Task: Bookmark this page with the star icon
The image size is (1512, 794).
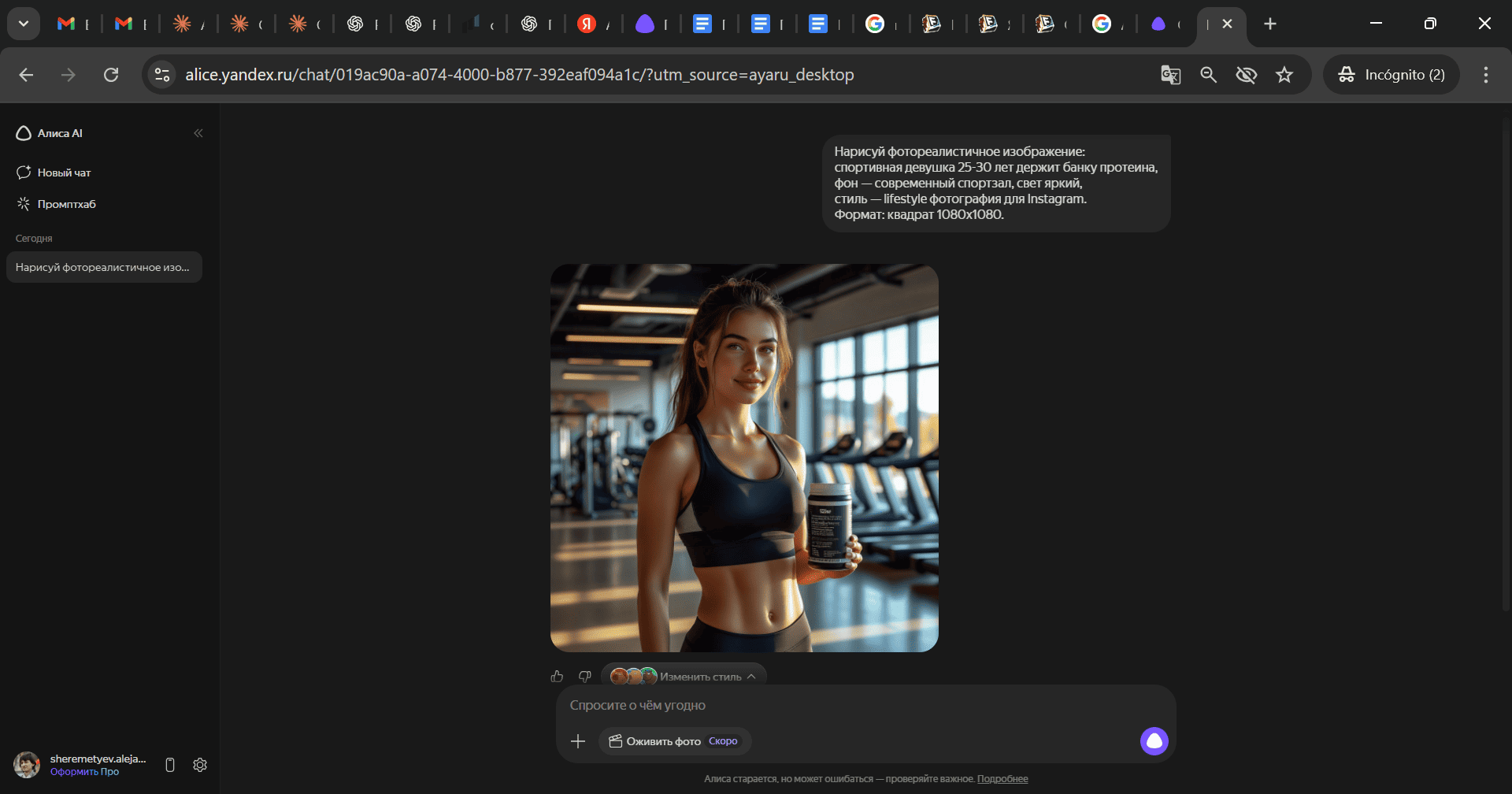Action: point(1284,75)
